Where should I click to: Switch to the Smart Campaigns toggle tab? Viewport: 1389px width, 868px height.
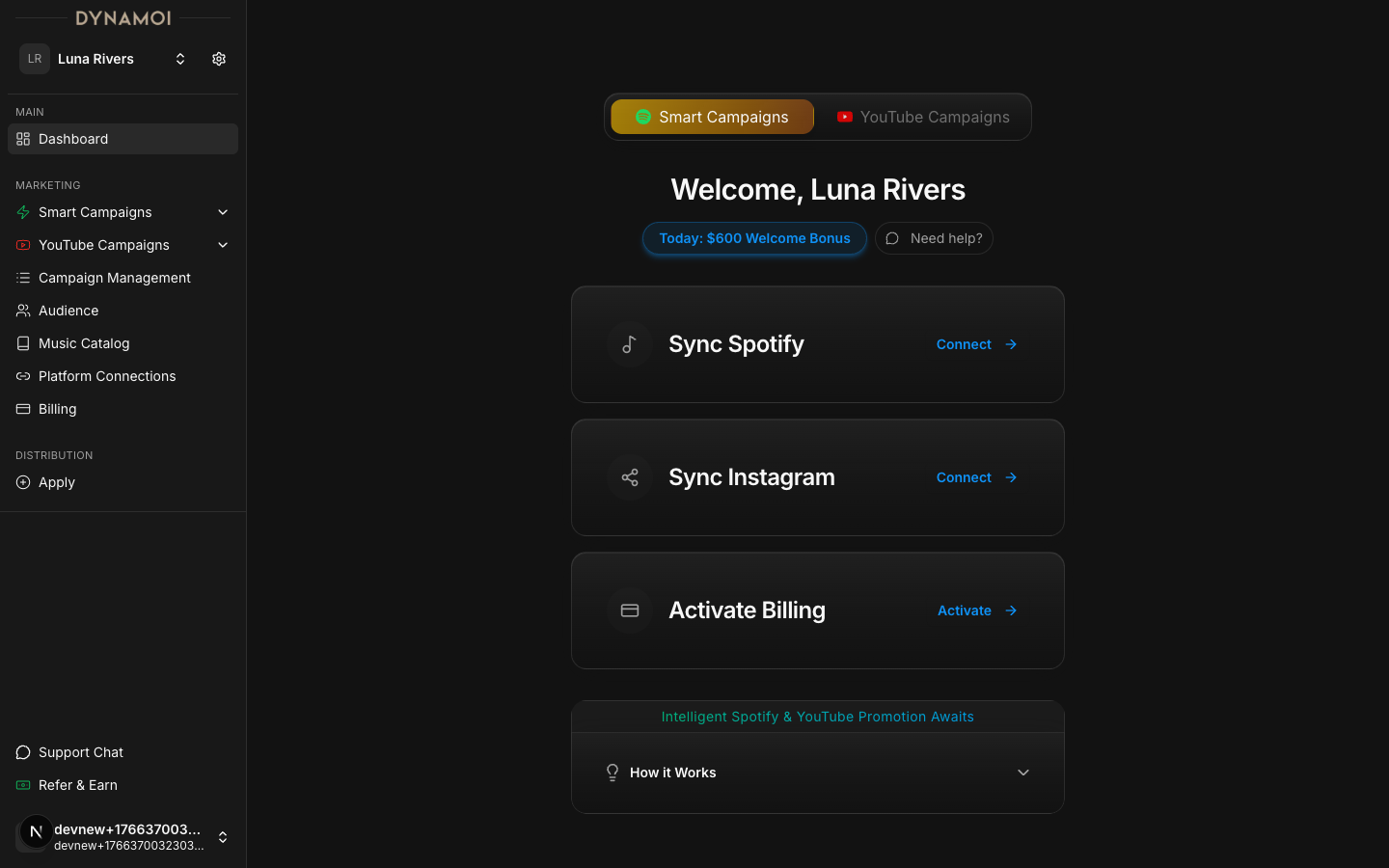pos(713,117)
